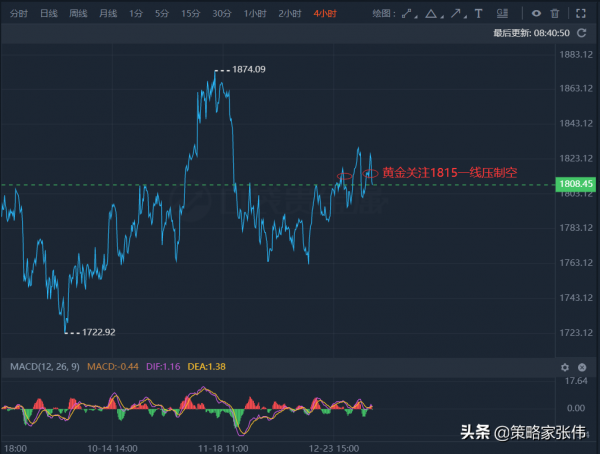The width and height of the screenshot is (600, 454).
Task: Select the 2小时 timeframe
Action: [x=290, y=14]
